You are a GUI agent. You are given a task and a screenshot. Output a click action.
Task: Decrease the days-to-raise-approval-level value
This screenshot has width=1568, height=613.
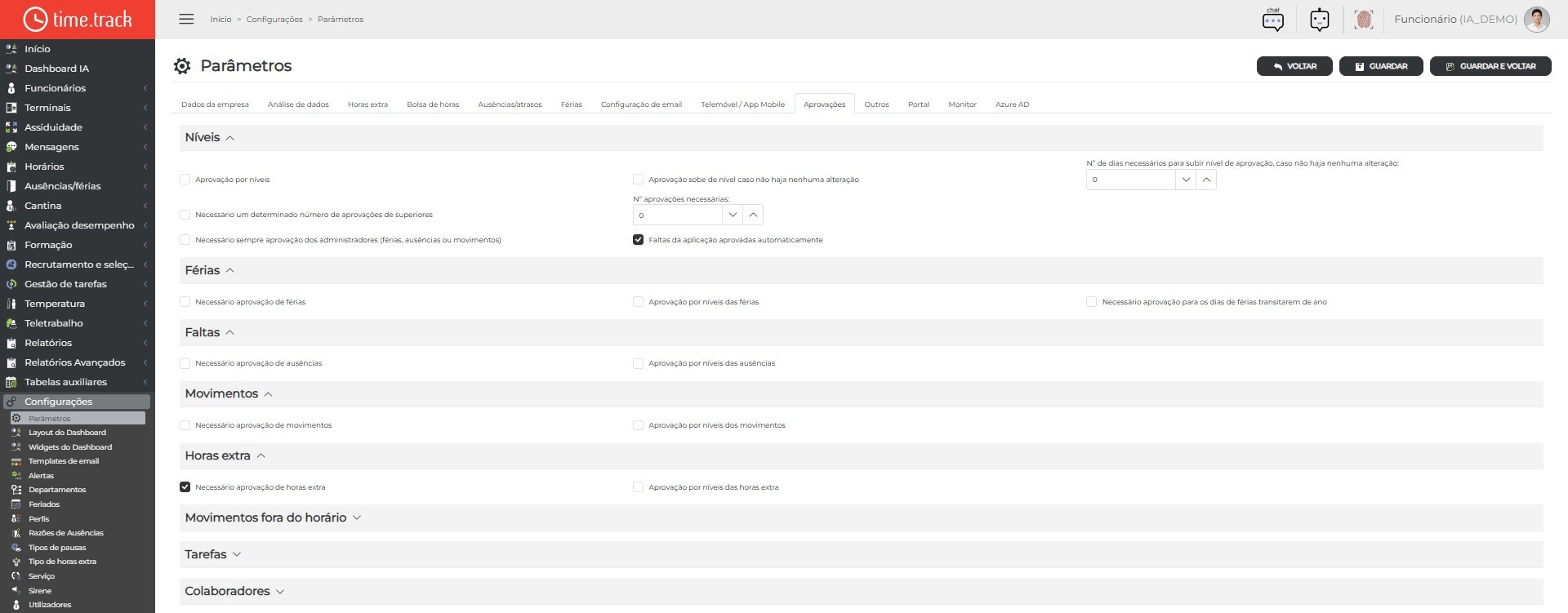pyautogui.click(x=1186, y=180)
